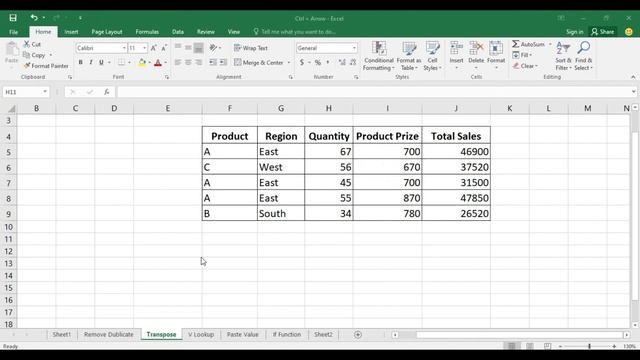The image size is (640, 360).
Task: Add a new sheet with plus icon
Action: pyautogui.click(x=358, y=335)
